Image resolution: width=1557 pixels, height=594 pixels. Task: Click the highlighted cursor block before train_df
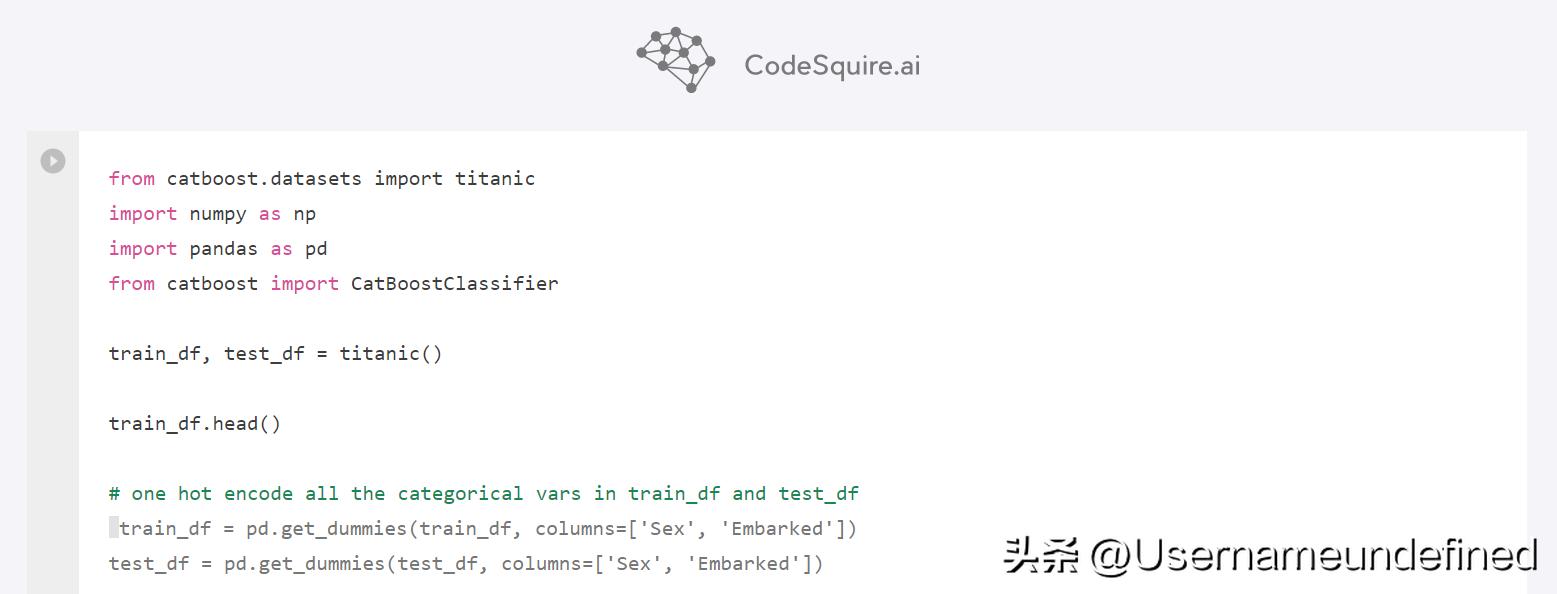pos(114,528)
